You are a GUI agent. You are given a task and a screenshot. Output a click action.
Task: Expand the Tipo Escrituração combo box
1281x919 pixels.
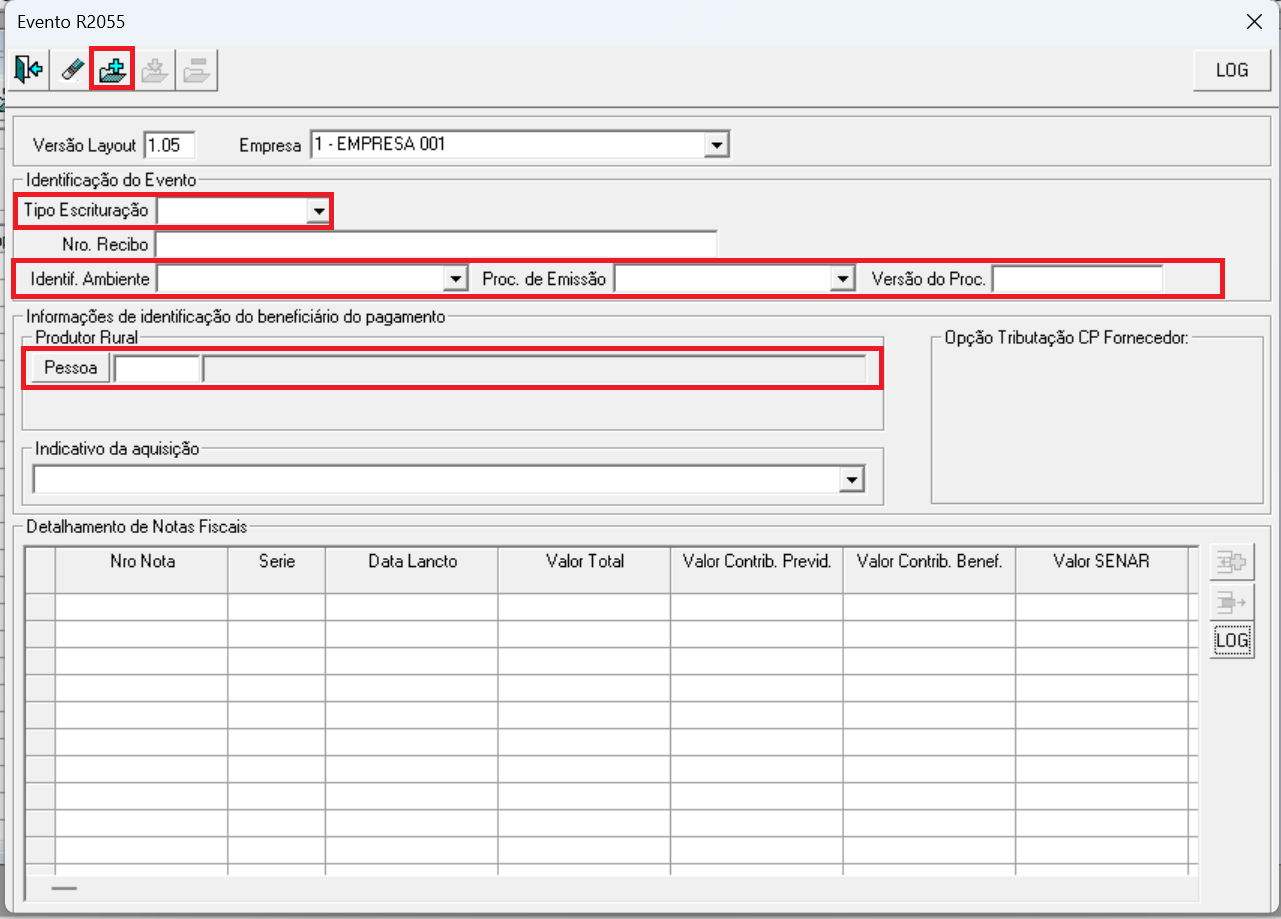point(318,211)
